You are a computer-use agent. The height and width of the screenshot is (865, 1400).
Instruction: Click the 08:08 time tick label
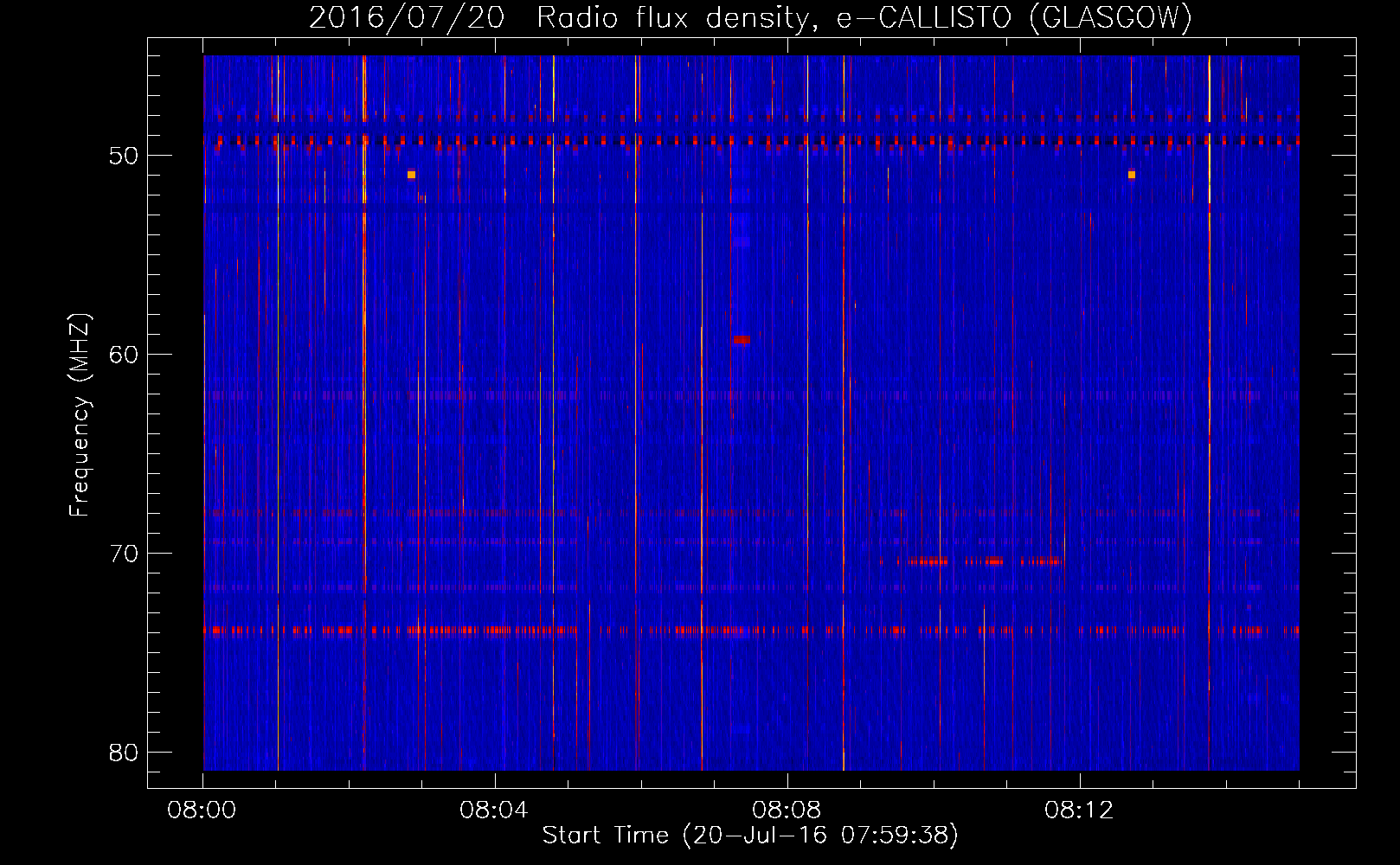pos(787,811)
